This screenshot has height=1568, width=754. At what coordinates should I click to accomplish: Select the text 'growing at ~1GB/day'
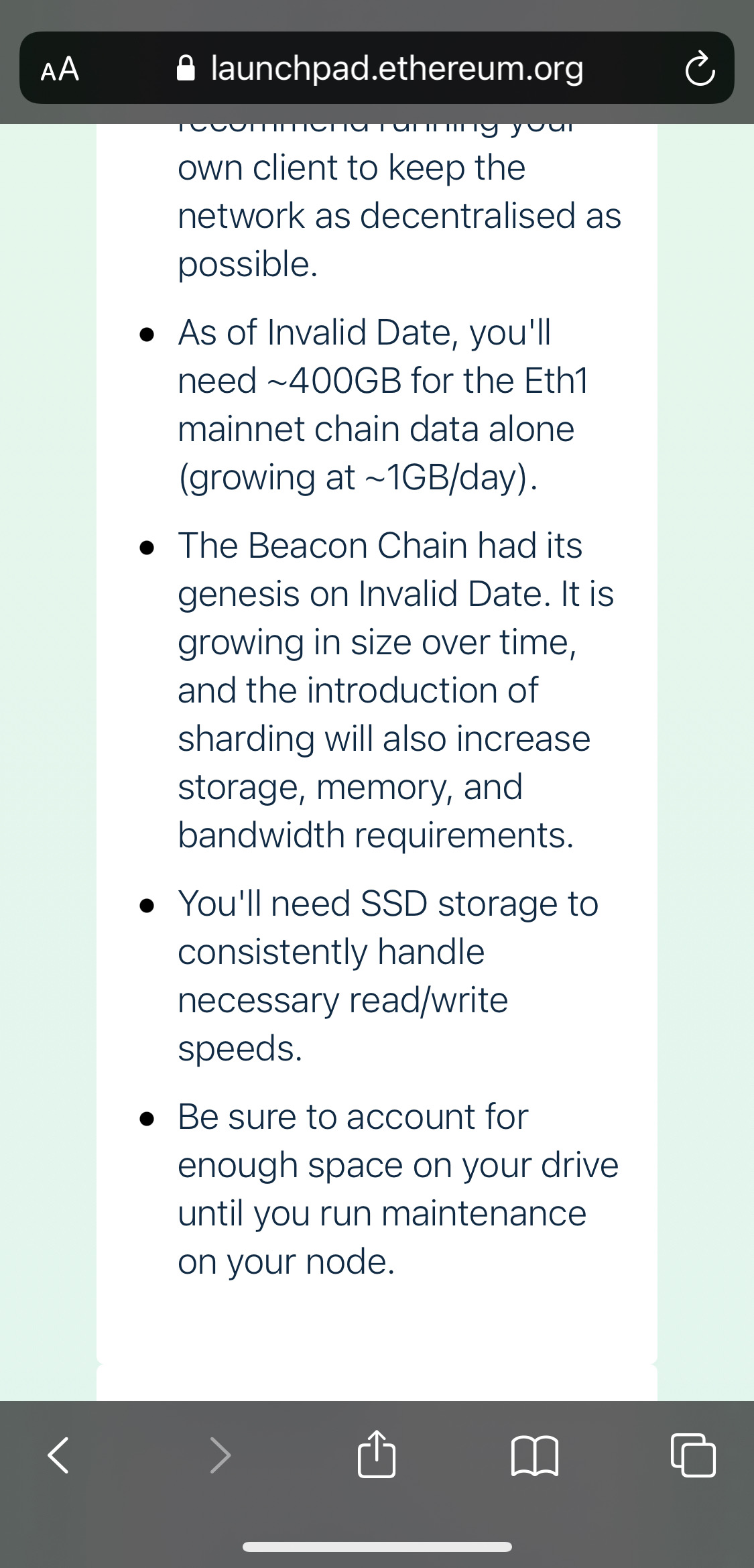(358, 477)
